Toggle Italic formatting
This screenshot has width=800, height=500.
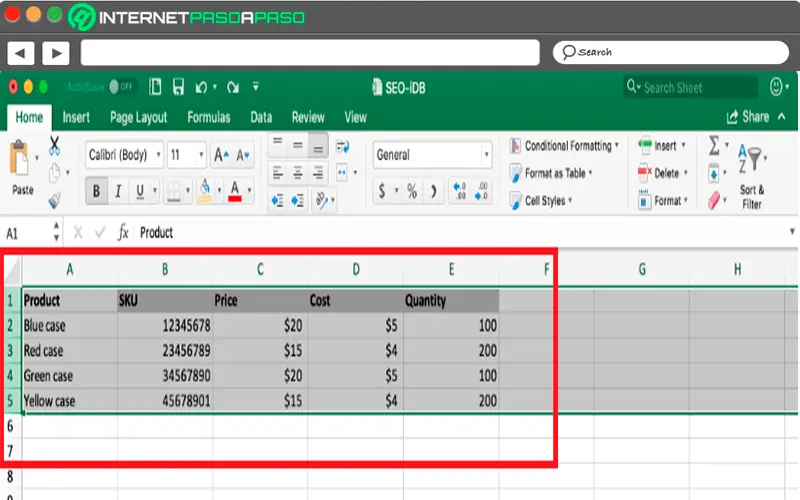coord(118,191)
